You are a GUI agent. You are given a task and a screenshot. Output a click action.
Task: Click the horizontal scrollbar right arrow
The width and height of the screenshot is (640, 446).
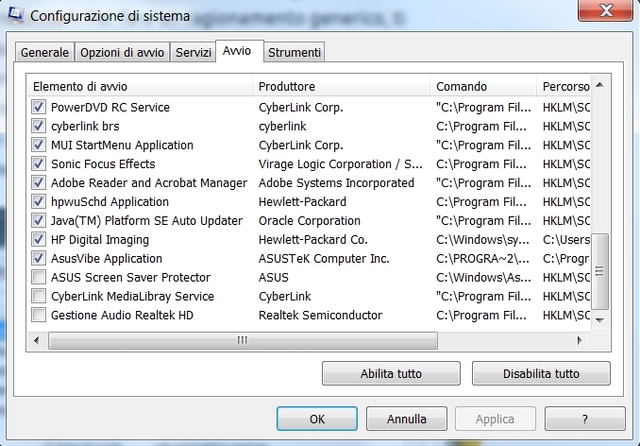585,341
